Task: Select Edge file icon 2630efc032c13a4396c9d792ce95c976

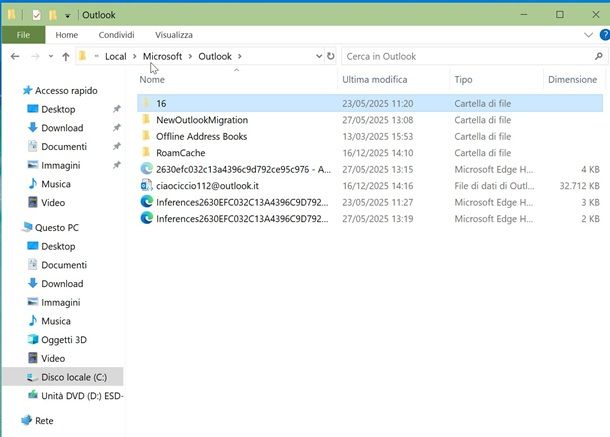Action: (x=147, y=169)
